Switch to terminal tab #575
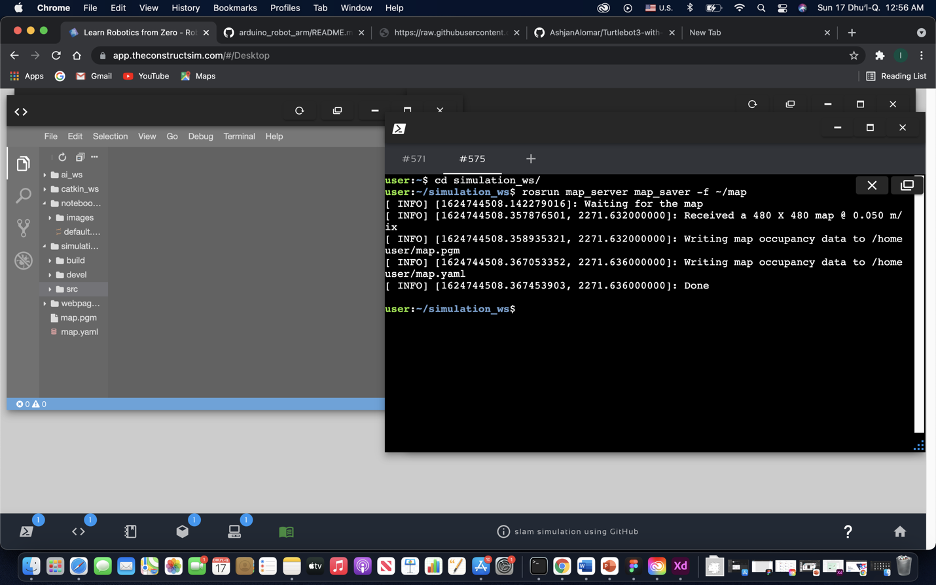 (x=472, y=158)
